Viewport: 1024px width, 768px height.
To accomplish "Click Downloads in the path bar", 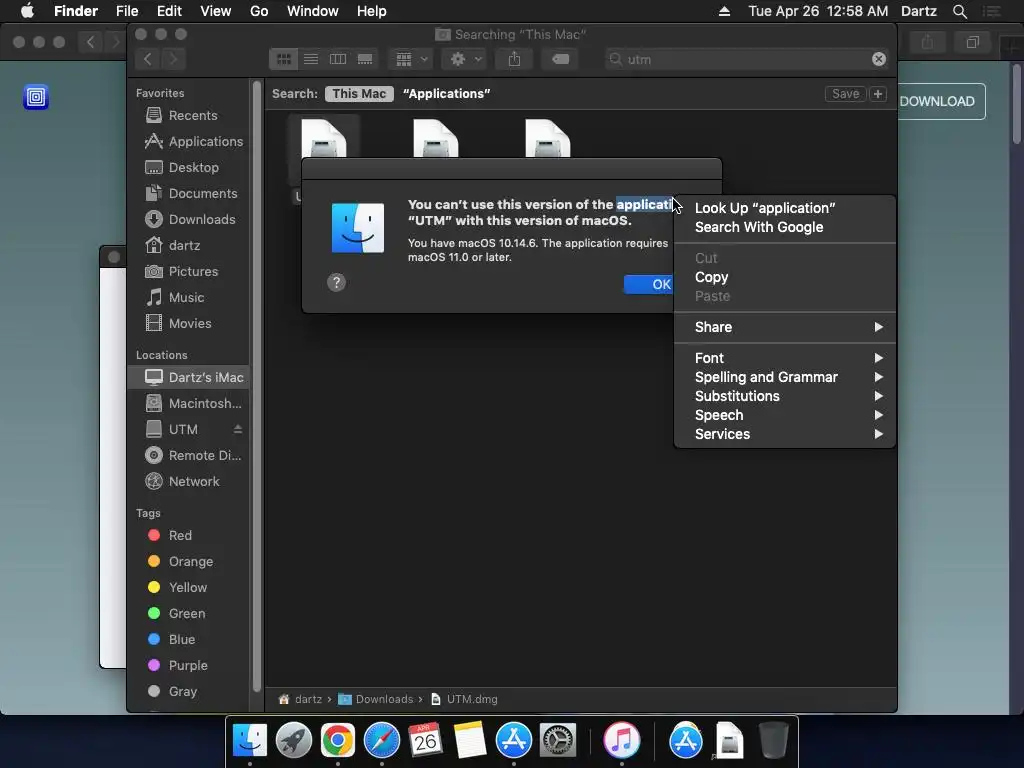I will point(376,699).
